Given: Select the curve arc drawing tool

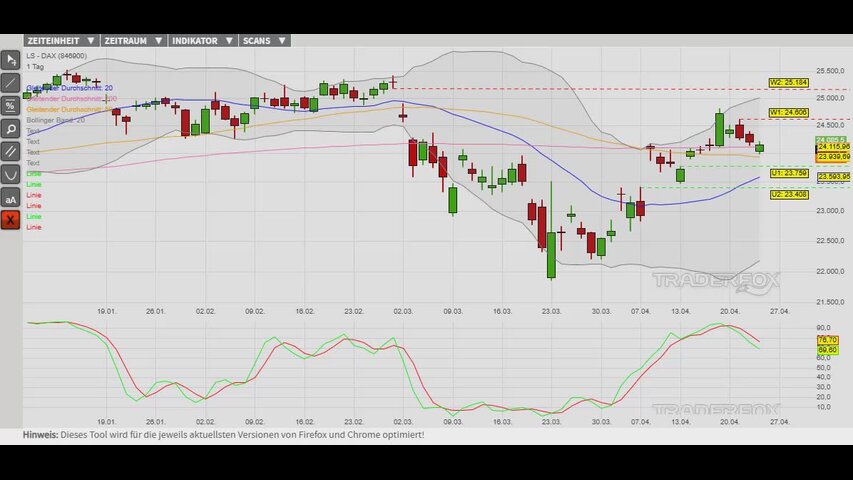Looking at the screenshot, I should 11,174.
